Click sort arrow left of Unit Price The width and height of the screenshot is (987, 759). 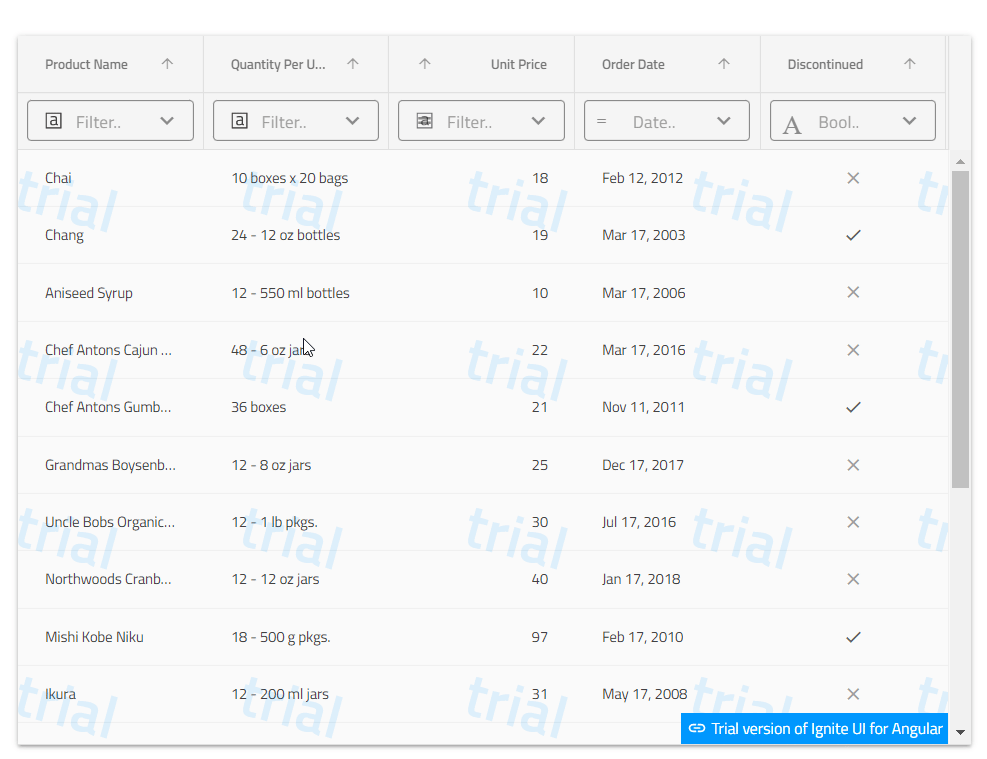425,64
